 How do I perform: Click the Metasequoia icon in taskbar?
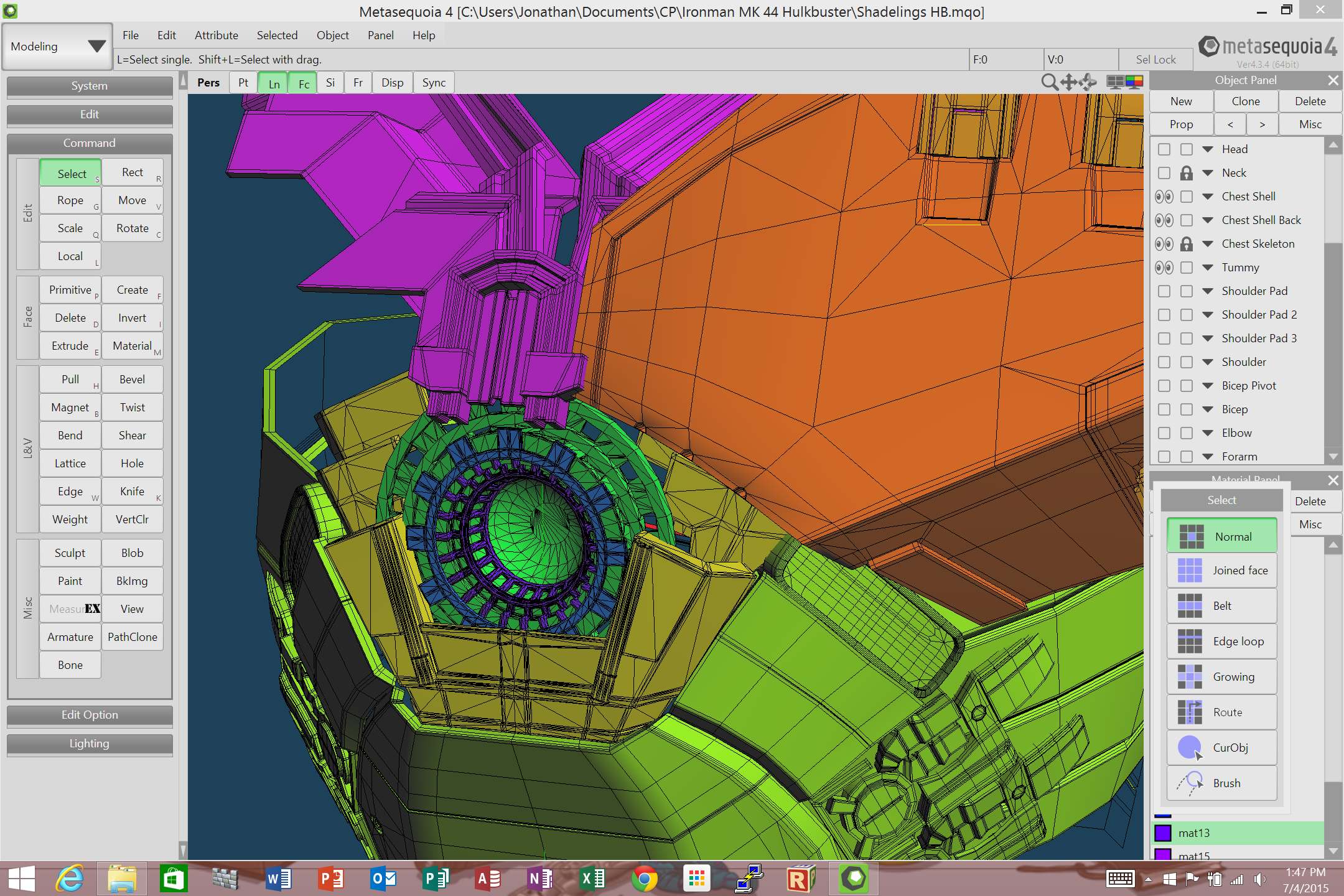coord(854,879)
